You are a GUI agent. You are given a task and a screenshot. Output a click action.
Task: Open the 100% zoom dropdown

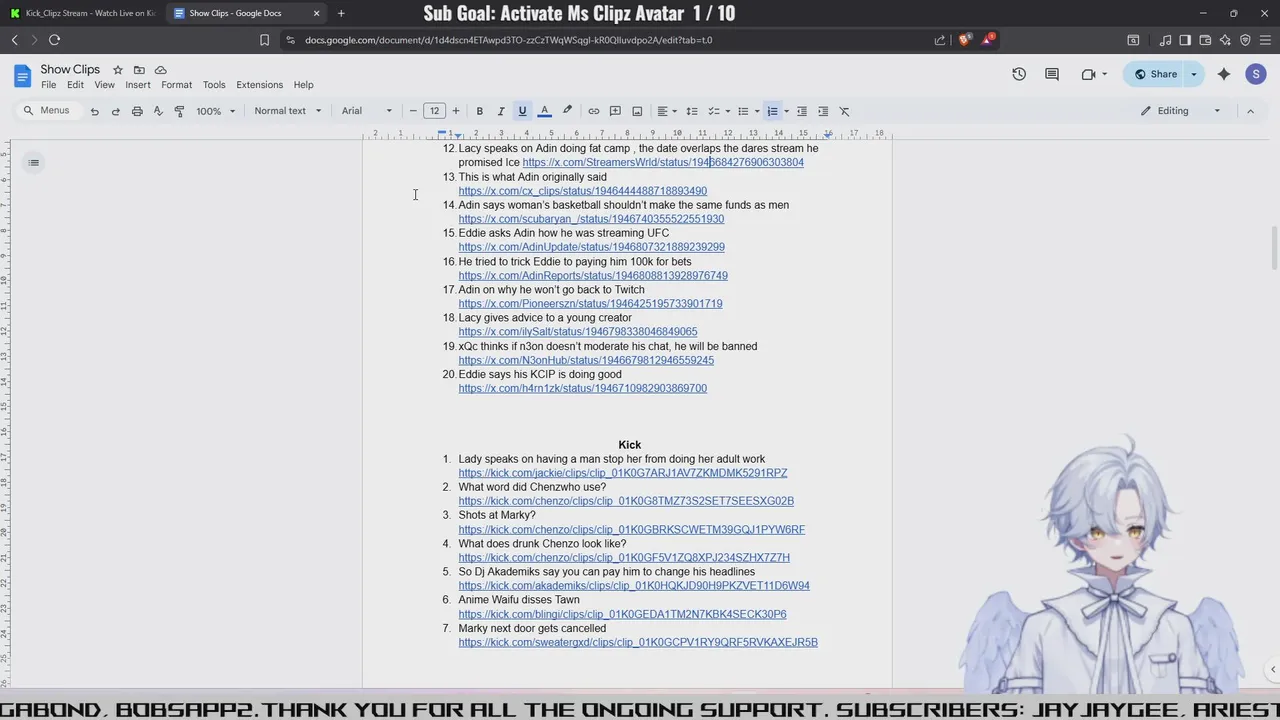(215, 111)
